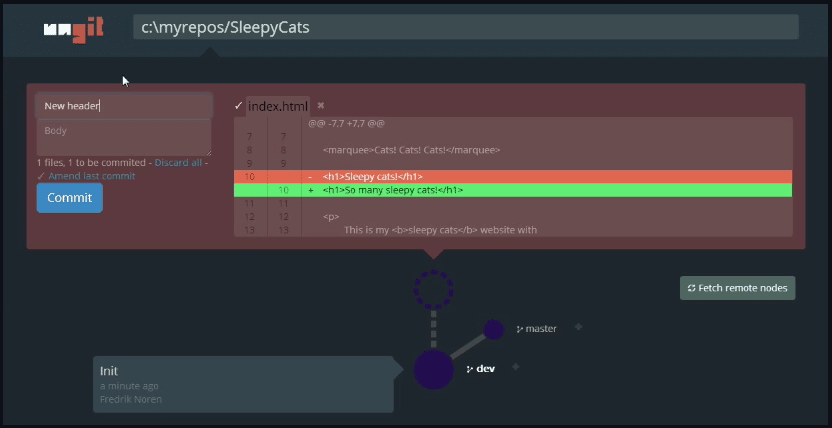Toggle the Amend last commit checkmark
The width and height of the screenshot is (832, 428).
[x=41, y=176]
